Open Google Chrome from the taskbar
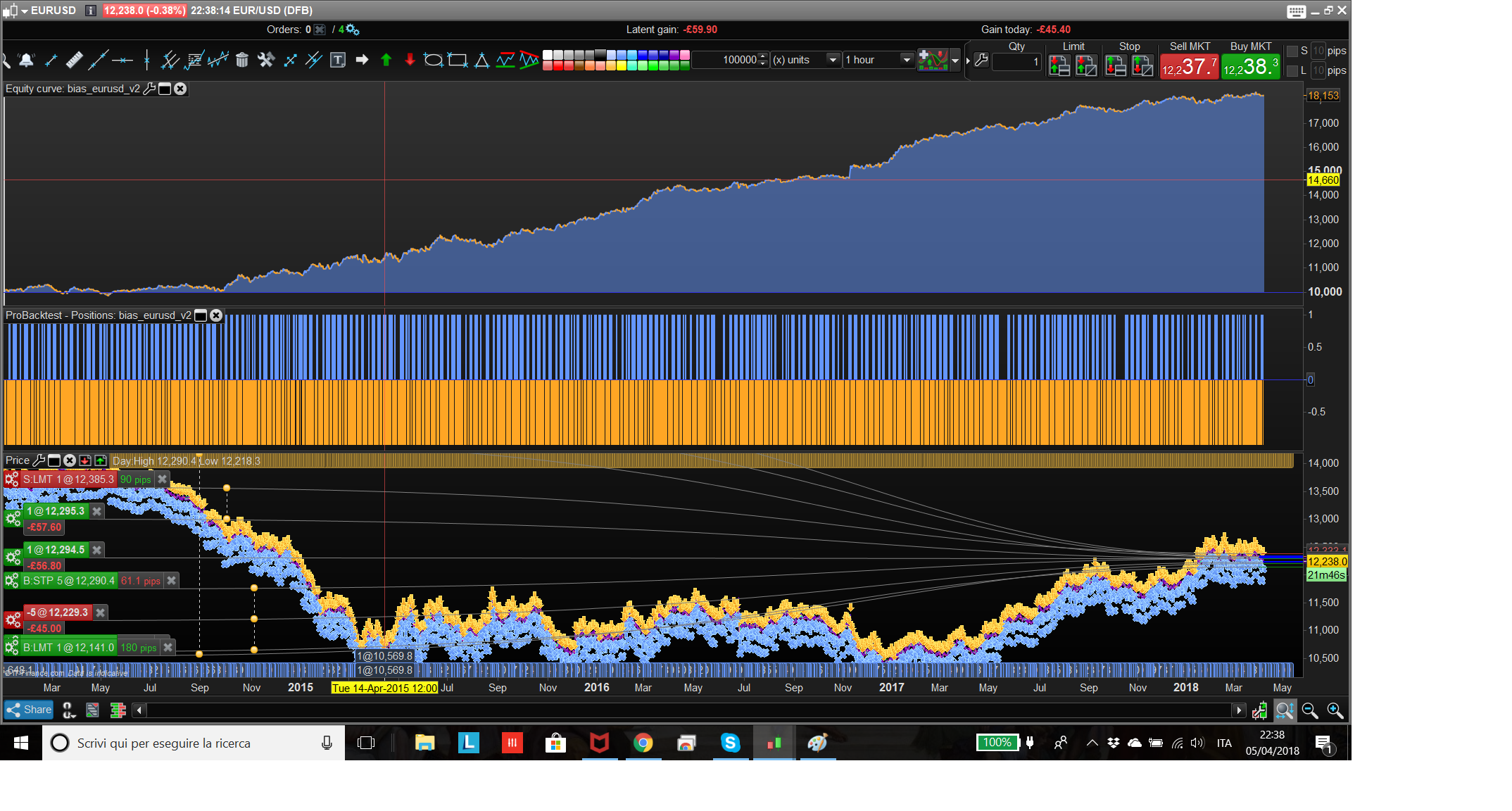Image resolution: width=1512 pixels, height=811 pixels. point(643,743)
